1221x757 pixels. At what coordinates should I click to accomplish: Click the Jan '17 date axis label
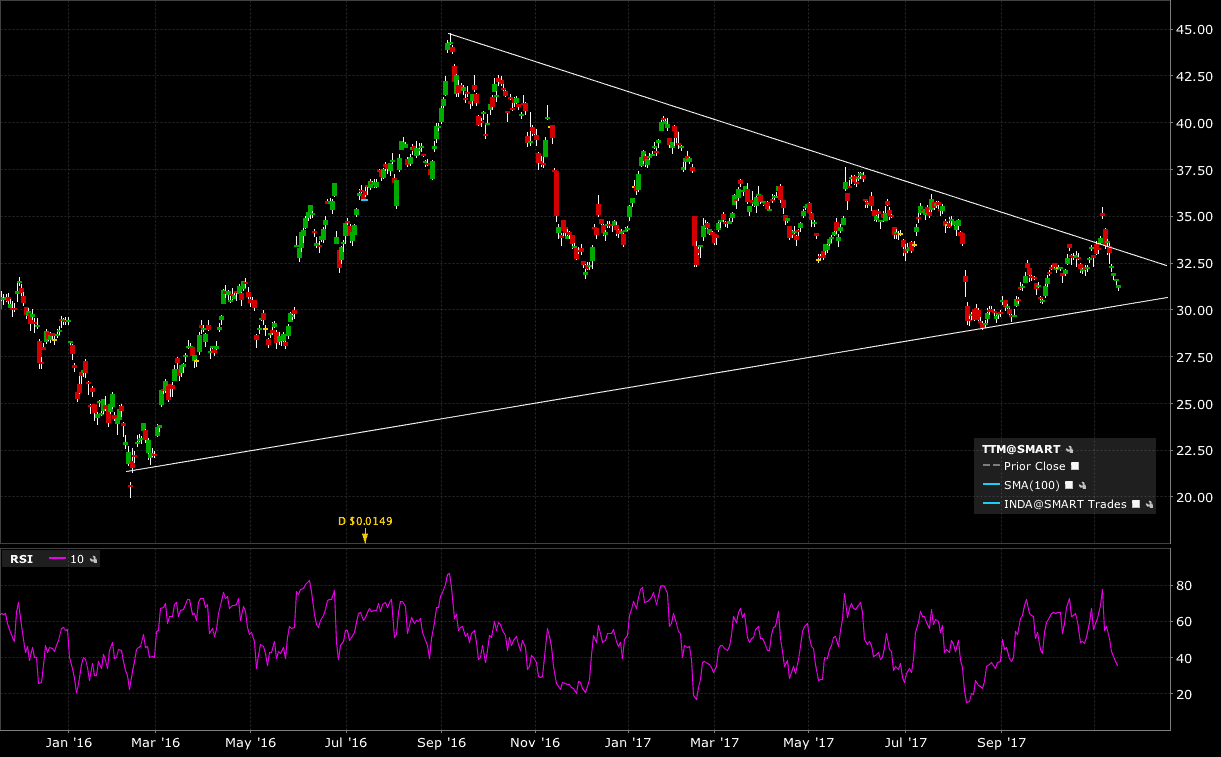629,743
